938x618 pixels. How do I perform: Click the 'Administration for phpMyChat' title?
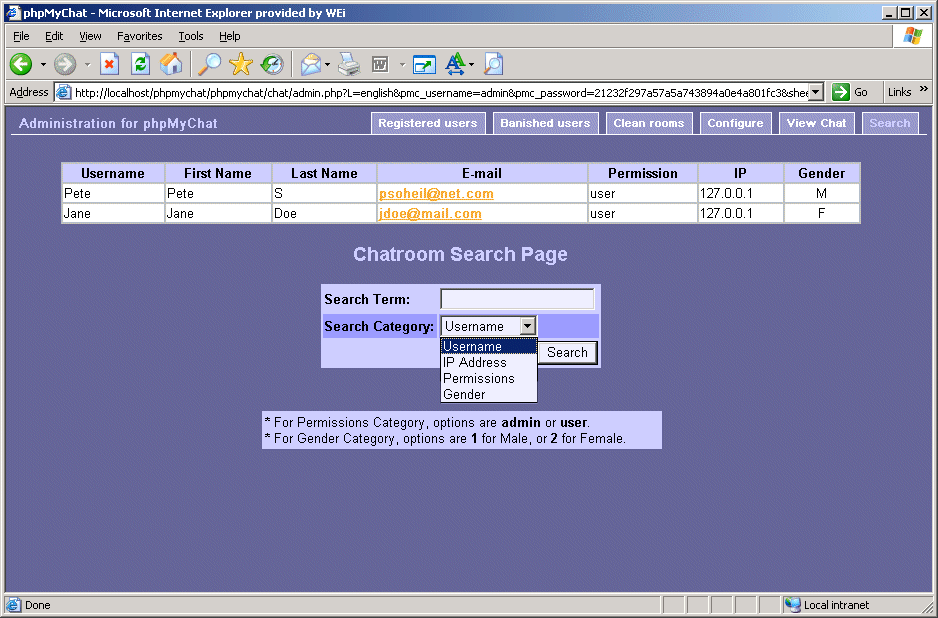pyautogui.click(x=118, y=123)
